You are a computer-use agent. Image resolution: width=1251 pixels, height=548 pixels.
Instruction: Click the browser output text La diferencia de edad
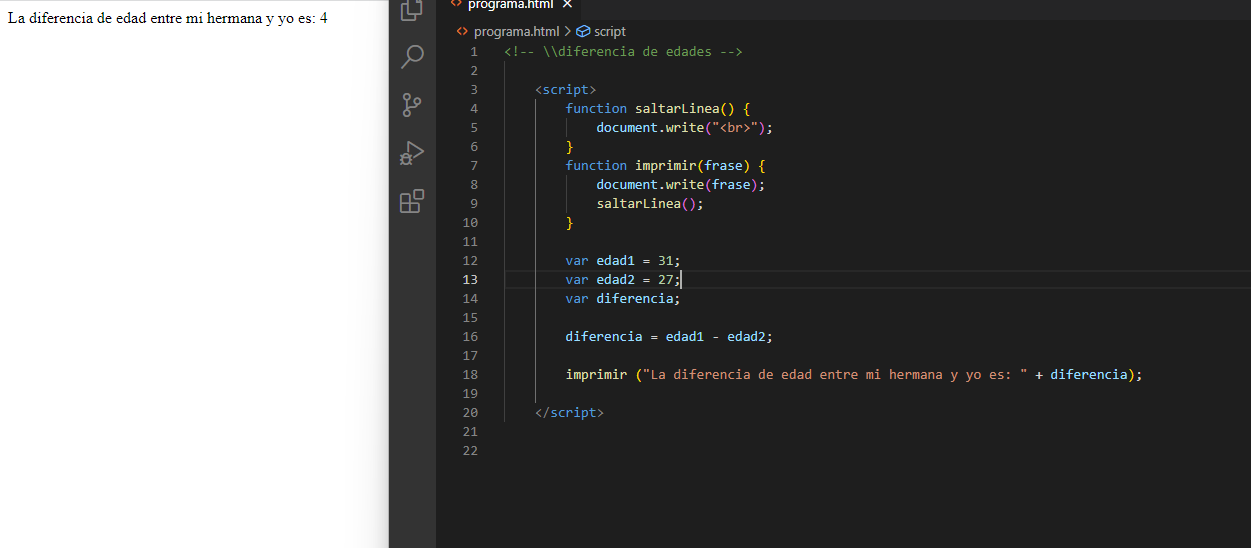pos(168,19)
